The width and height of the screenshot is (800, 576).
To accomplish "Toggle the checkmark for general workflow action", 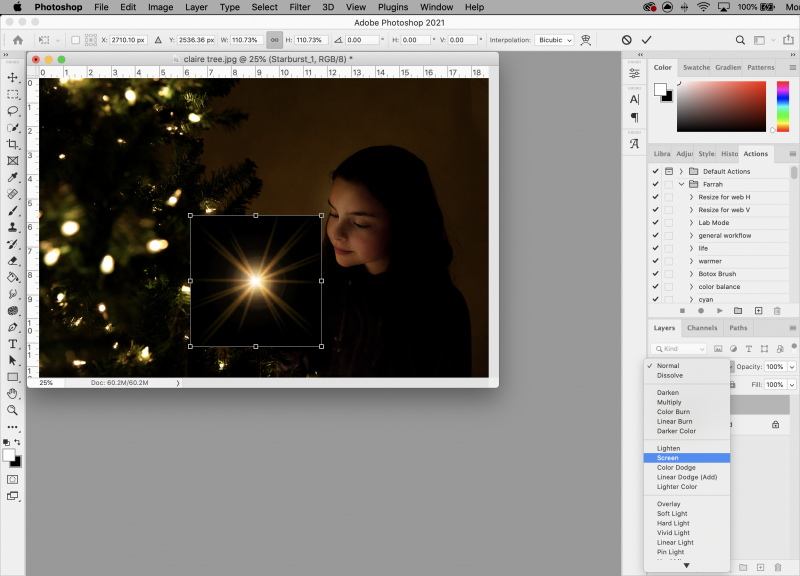I will (656, 235).
